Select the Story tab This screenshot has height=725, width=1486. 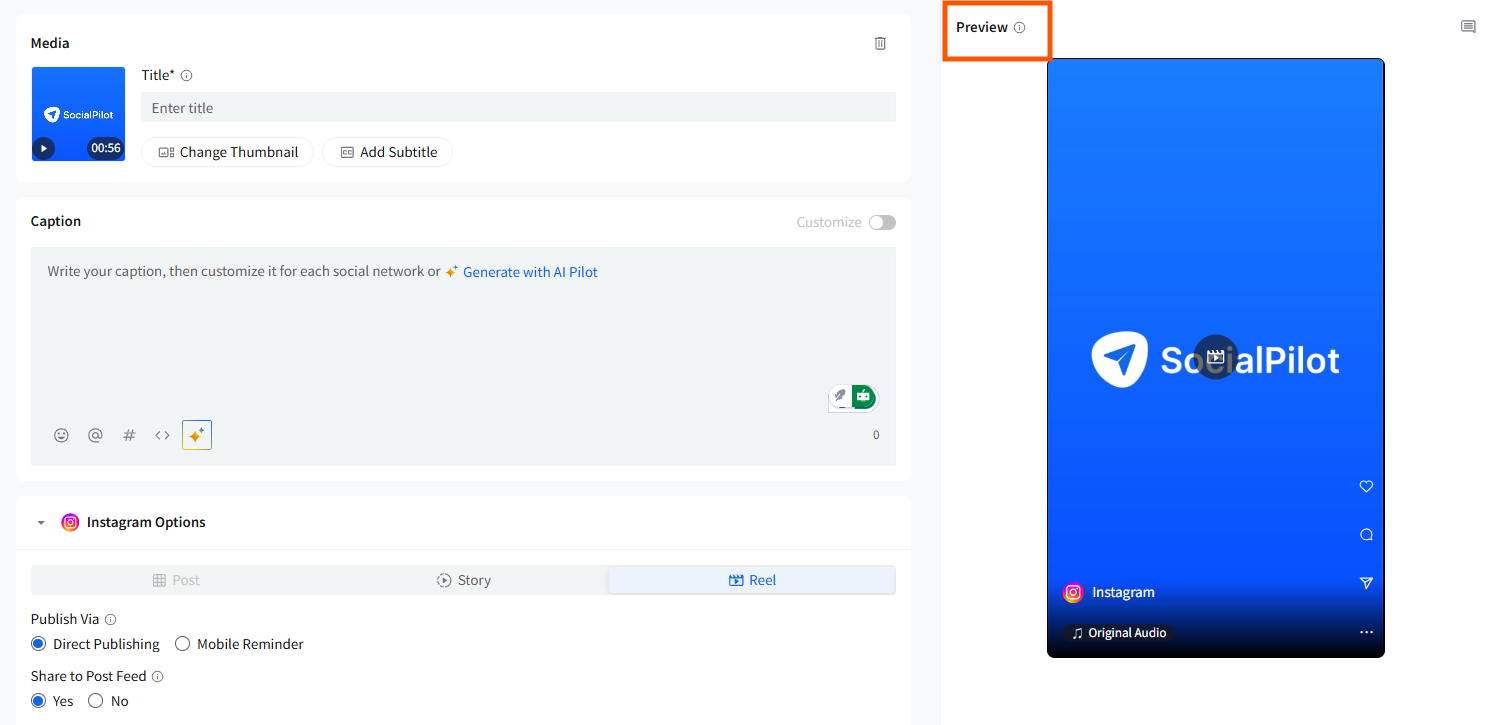[x=464, y=580]
